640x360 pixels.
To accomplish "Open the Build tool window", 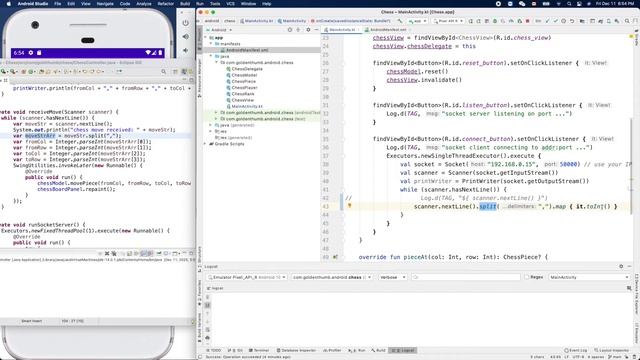I will tap(378, 350).
